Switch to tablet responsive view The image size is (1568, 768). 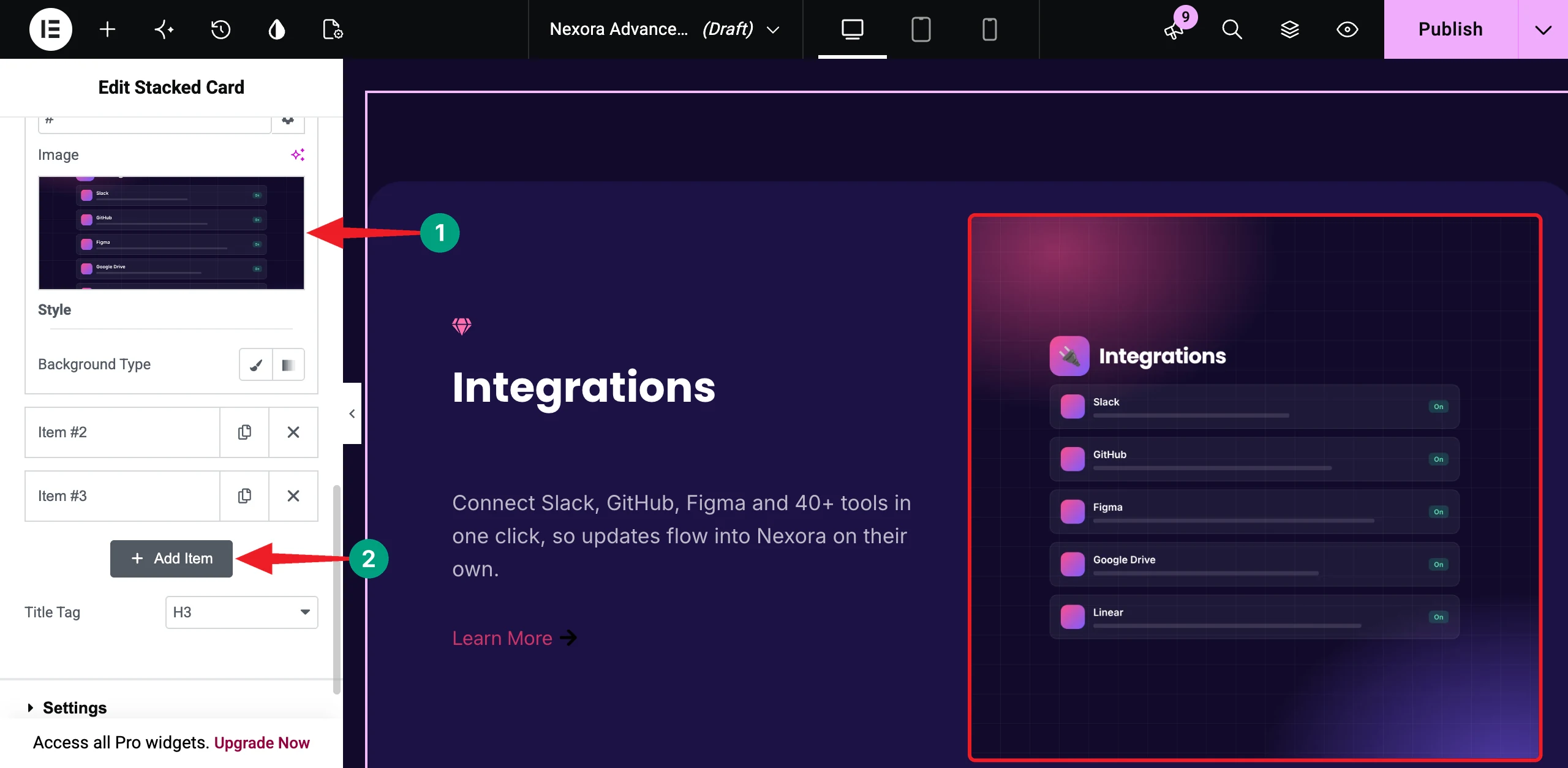click(x=921, y=29)
